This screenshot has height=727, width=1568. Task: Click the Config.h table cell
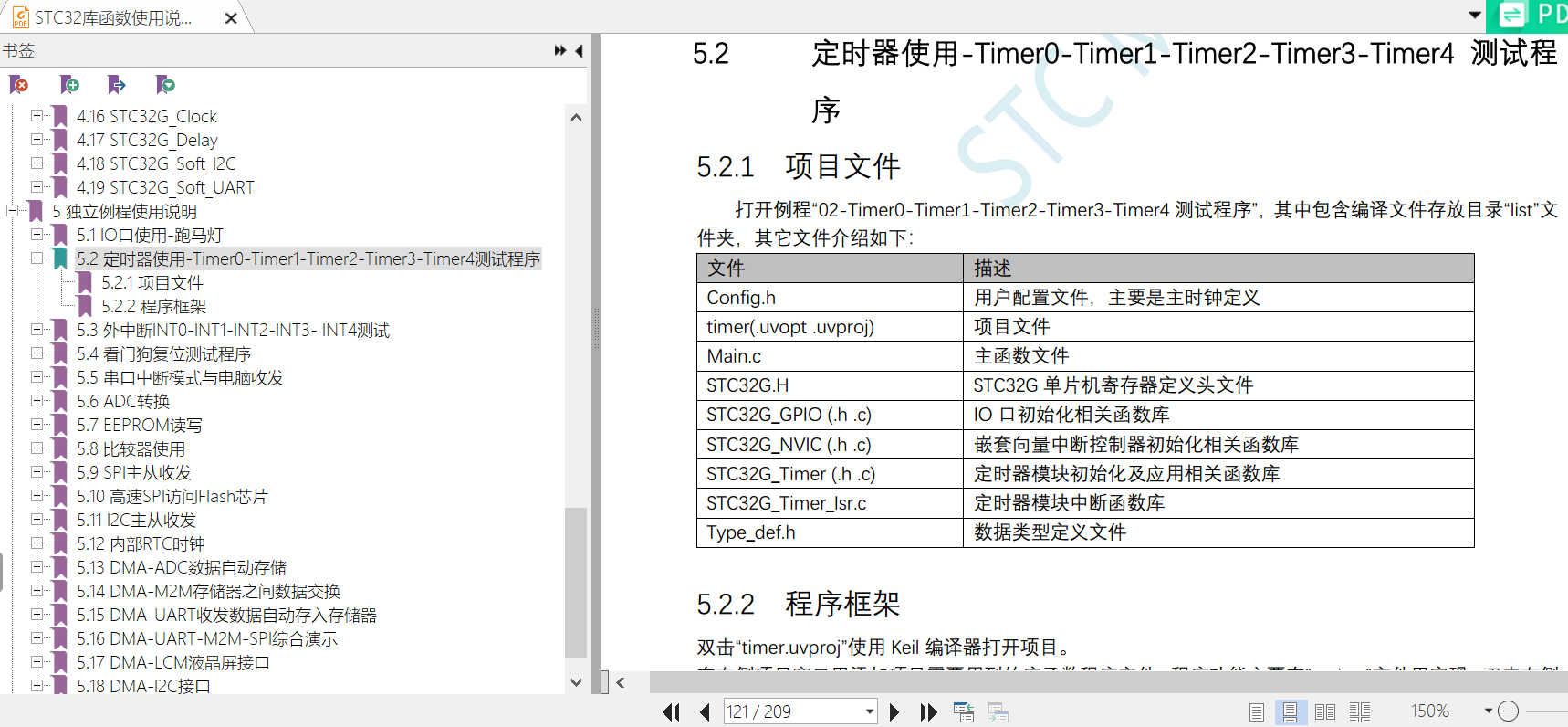pos(830,298)
